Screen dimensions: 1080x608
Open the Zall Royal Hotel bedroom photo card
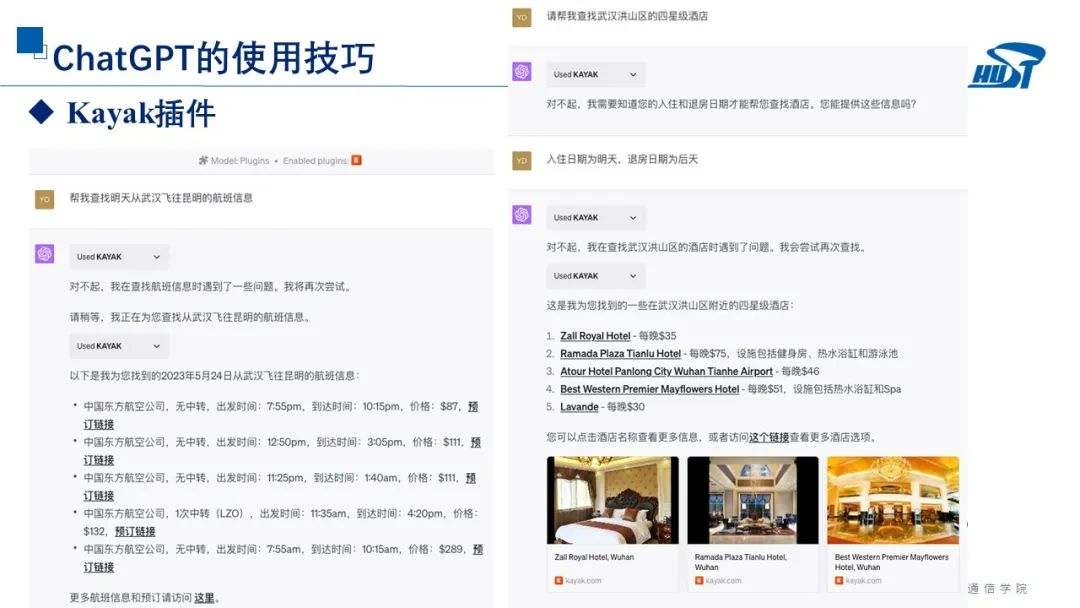click(612, 523)
